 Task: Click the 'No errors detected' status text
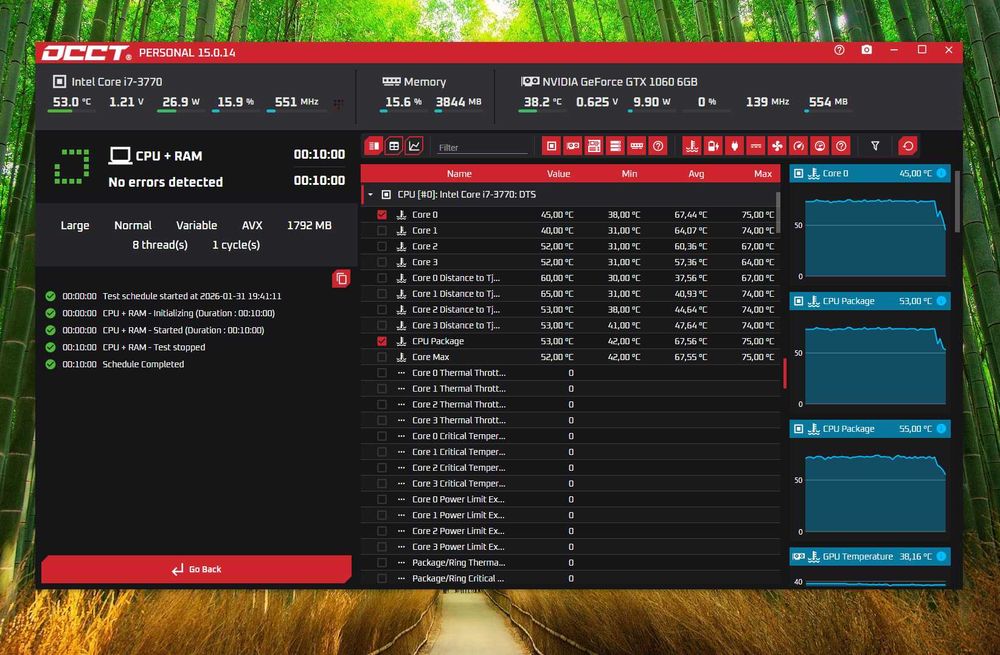click(x=166, y=182)
